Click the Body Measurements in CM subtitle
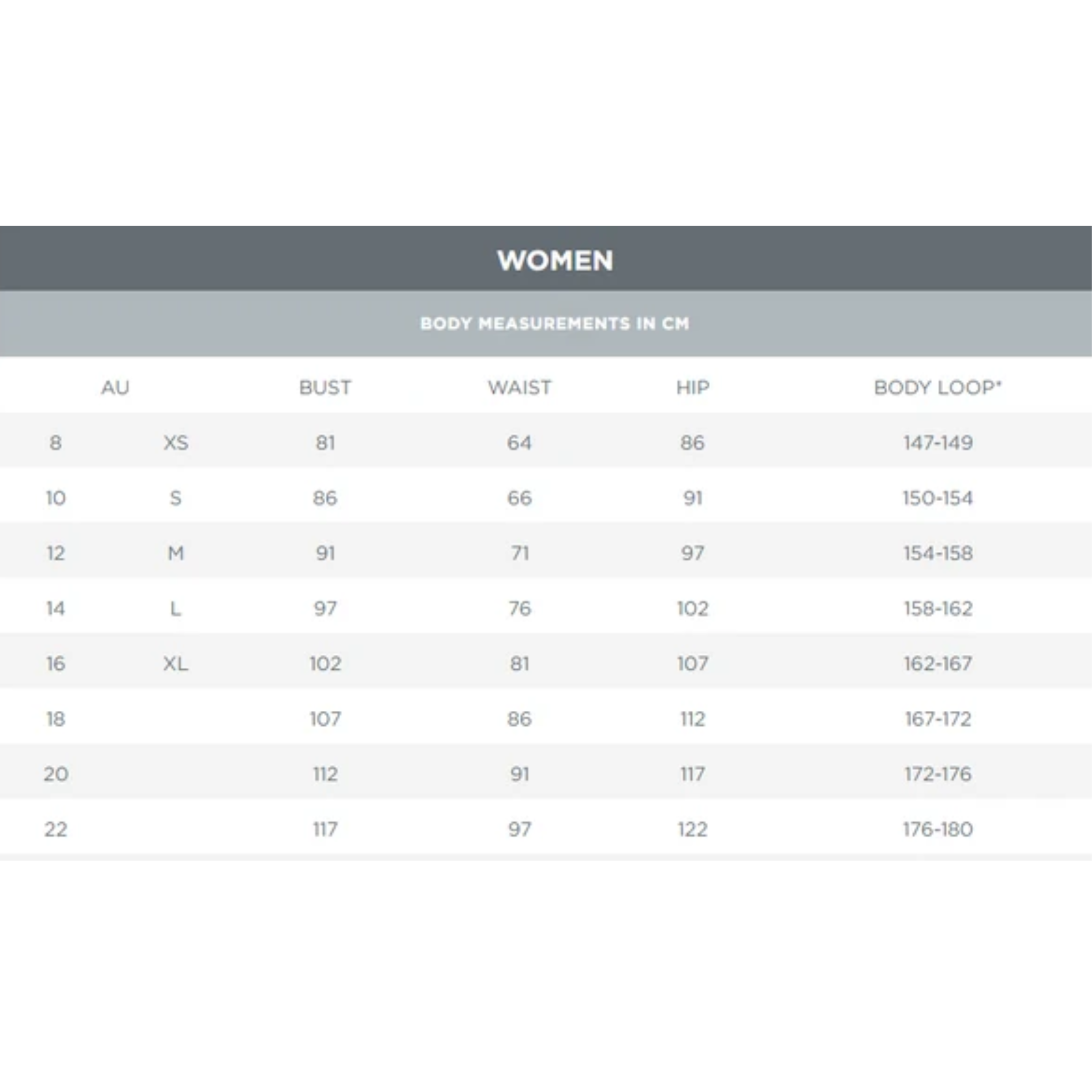Screen dimensions: 1092x1092 click(x=555, y=323)
